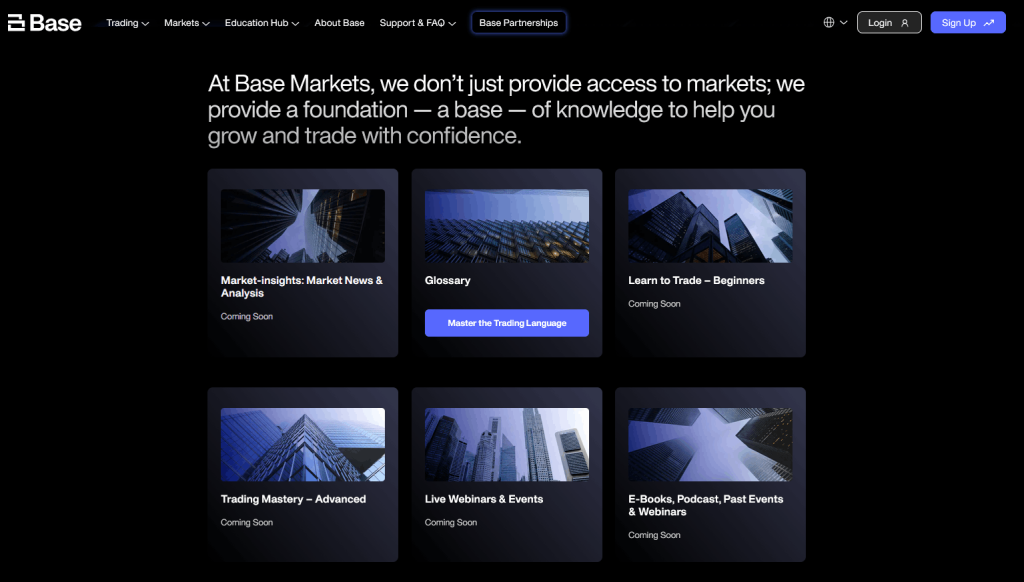Click Coming Soon under Live Webinars
The image size is (1024, 582).
(451, 523)
